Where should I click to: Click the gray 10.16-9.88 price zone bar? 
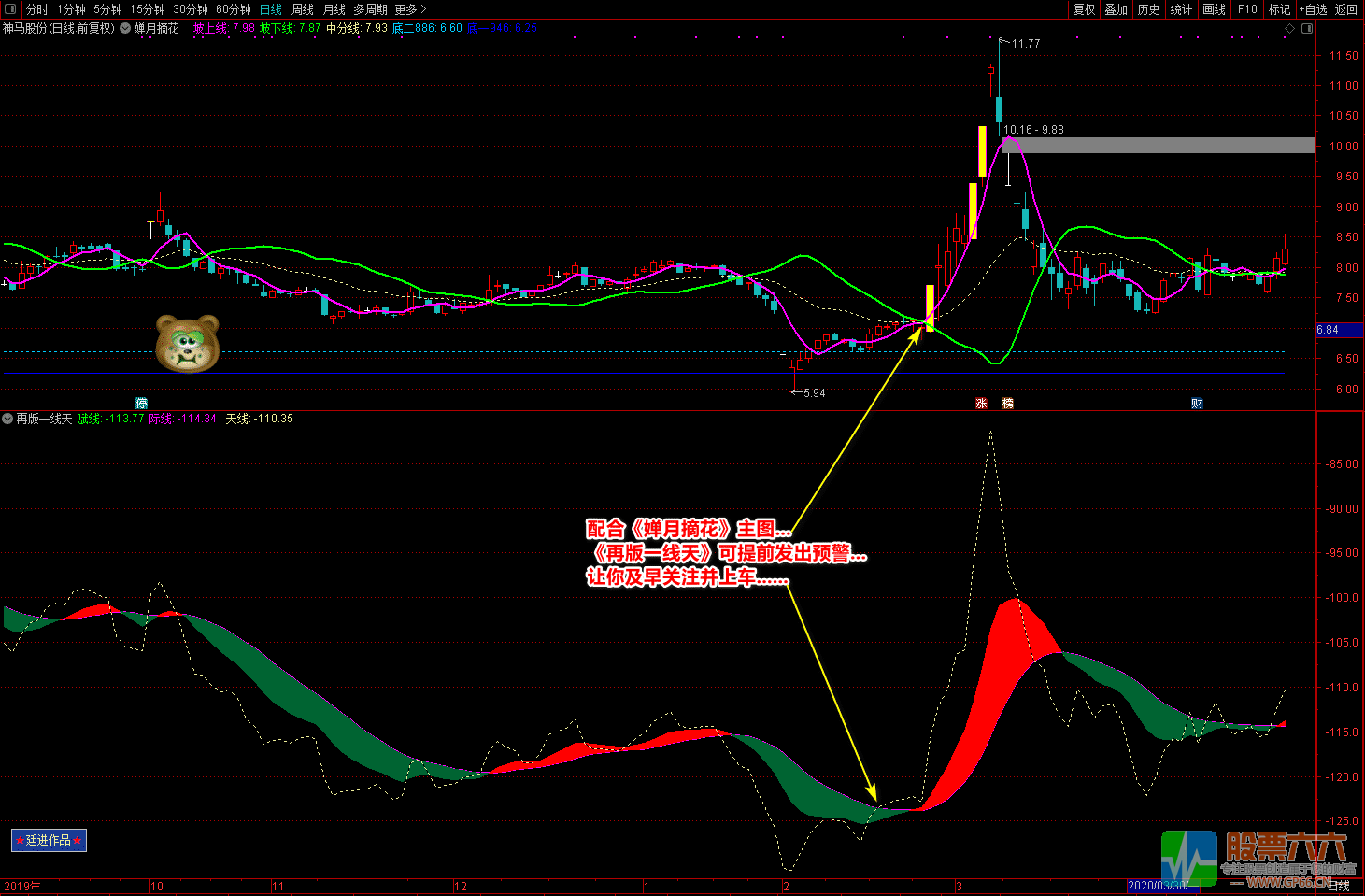pos(1158,146)
